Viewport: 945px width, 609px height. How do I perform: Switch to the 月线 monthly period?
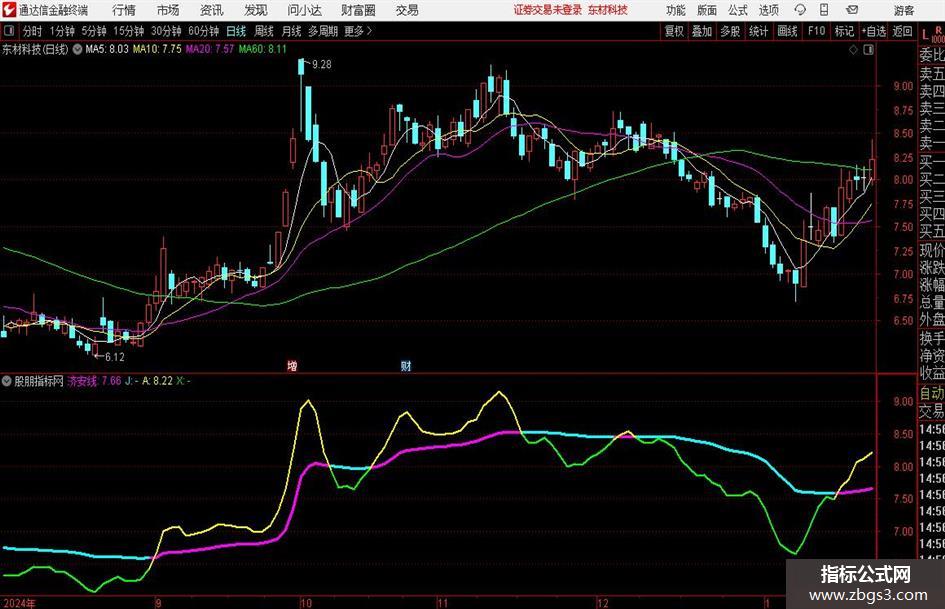point(291,31)
